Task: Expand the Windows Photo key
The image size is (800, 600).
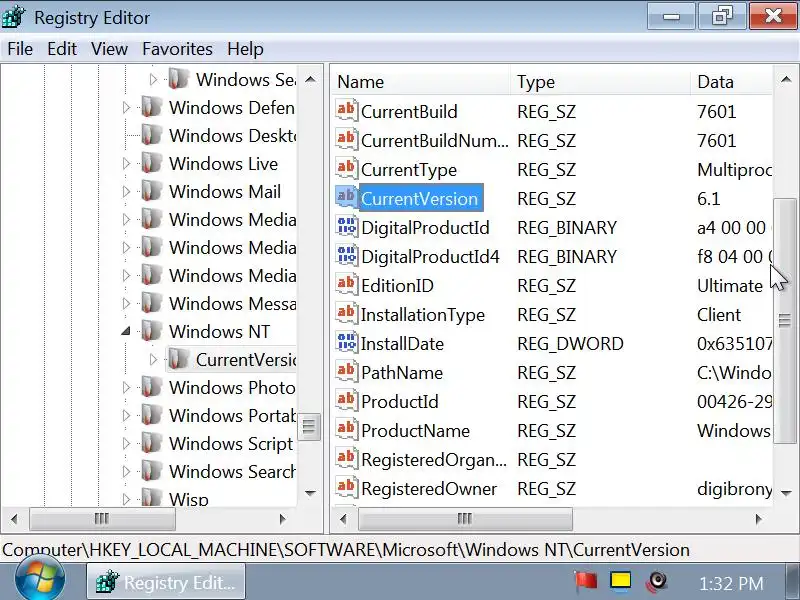Action: 126,388
